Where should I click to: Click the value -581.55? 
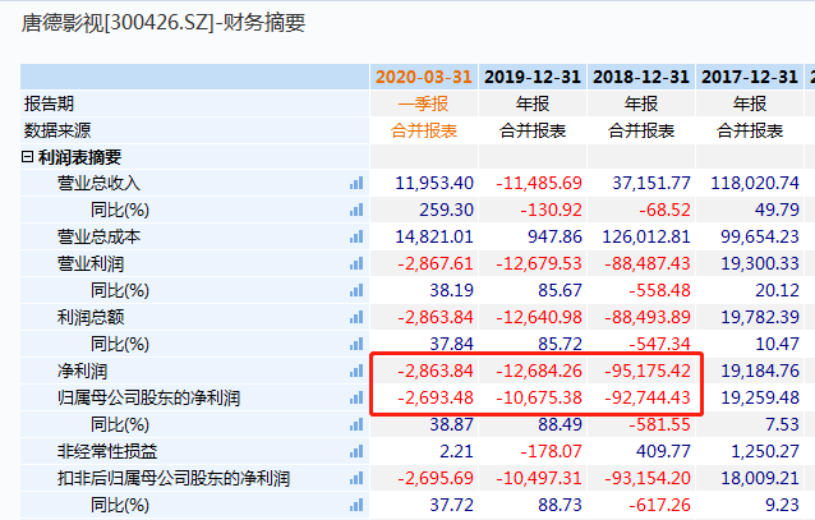(660, 424)
